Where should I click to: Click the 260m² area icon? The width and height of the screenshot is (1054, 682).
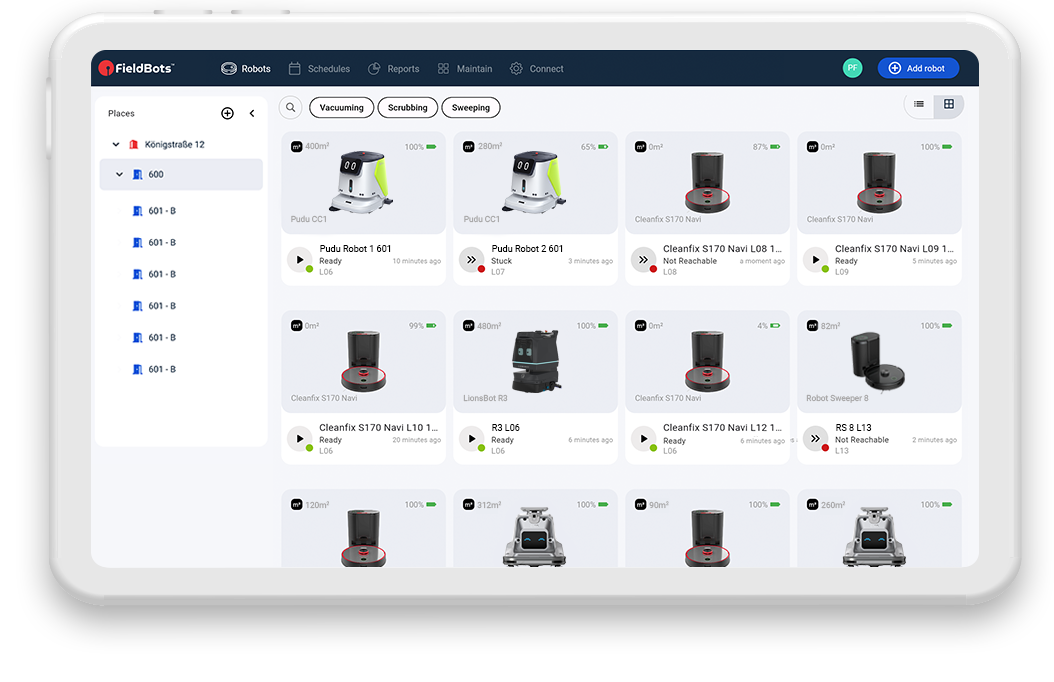coord(813,505)
